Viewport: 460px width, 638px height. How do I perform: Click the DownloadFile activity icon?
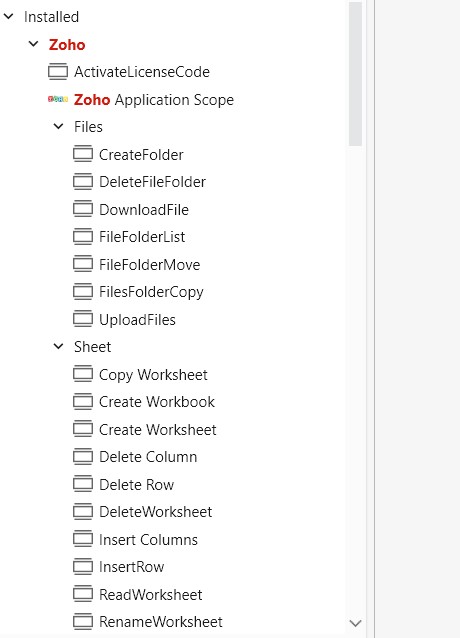pos(83,209)
